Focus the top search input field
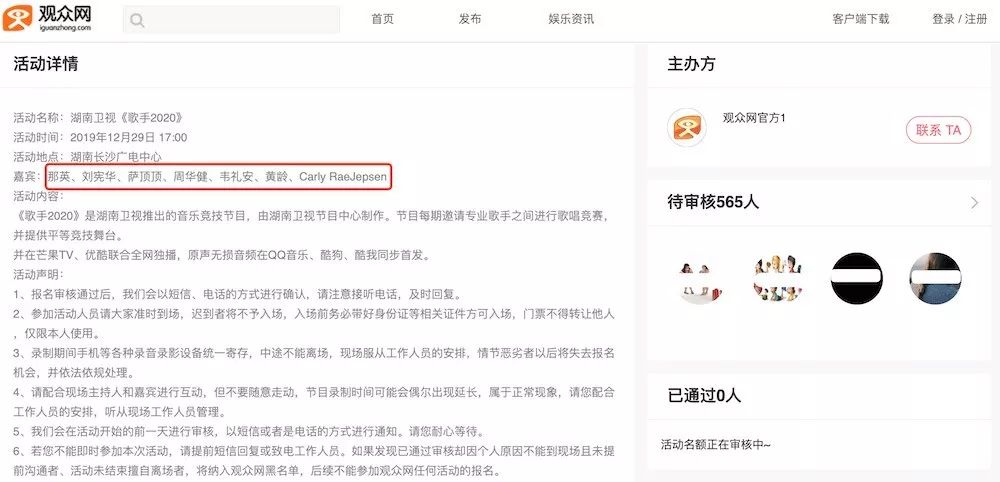 click(231, 20)
